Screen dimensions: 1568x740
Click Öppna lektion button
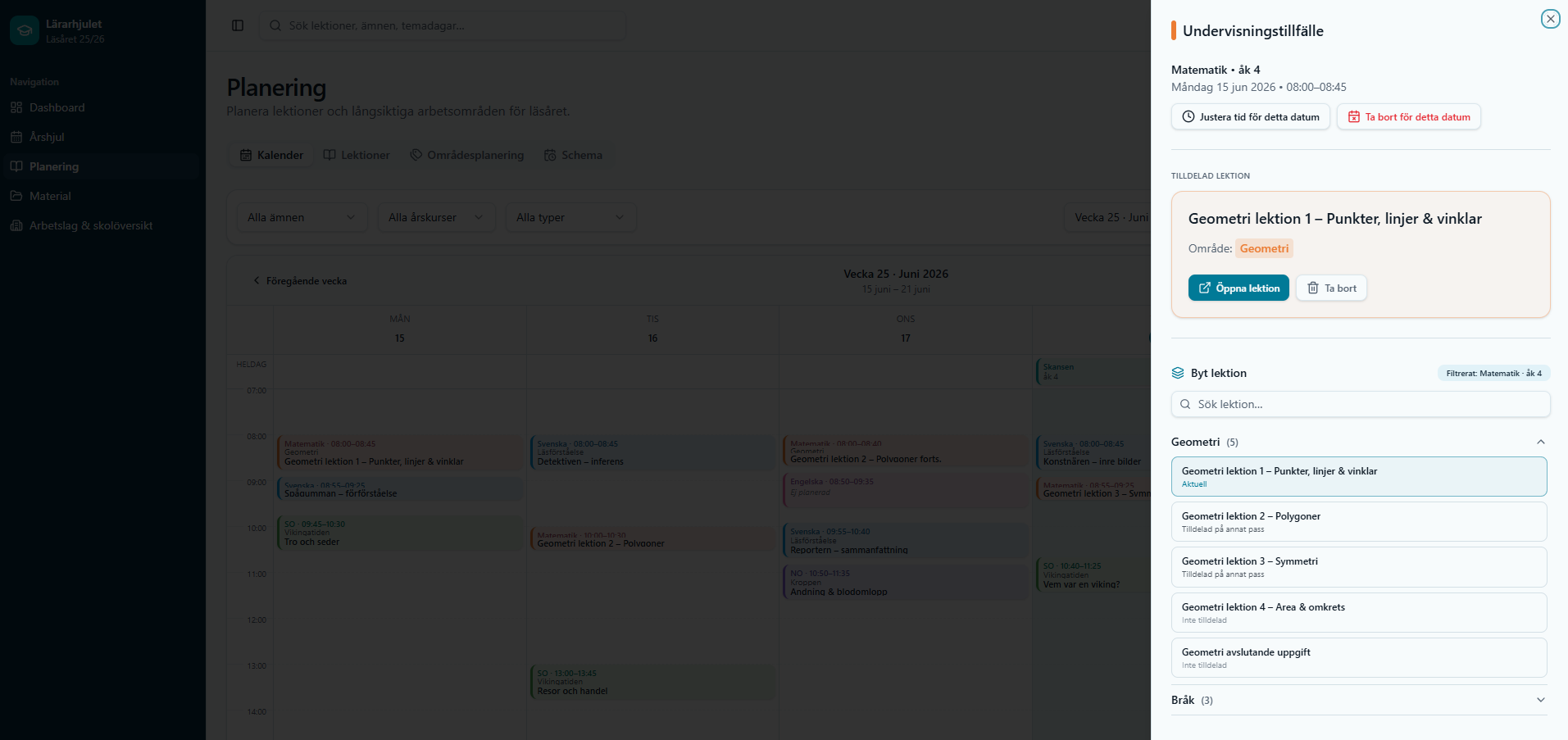coord(1238,288)
